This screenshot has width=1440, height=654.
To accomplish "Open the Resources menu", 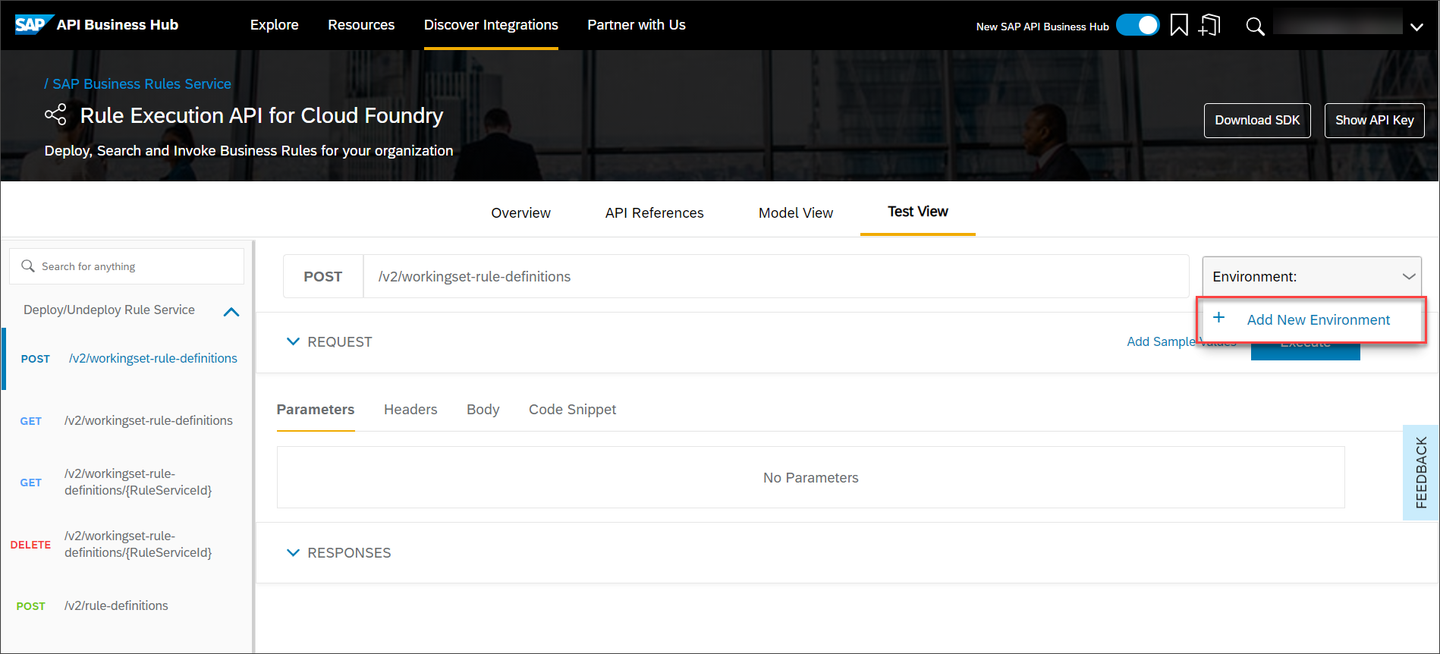I will [x=361, y=25].
